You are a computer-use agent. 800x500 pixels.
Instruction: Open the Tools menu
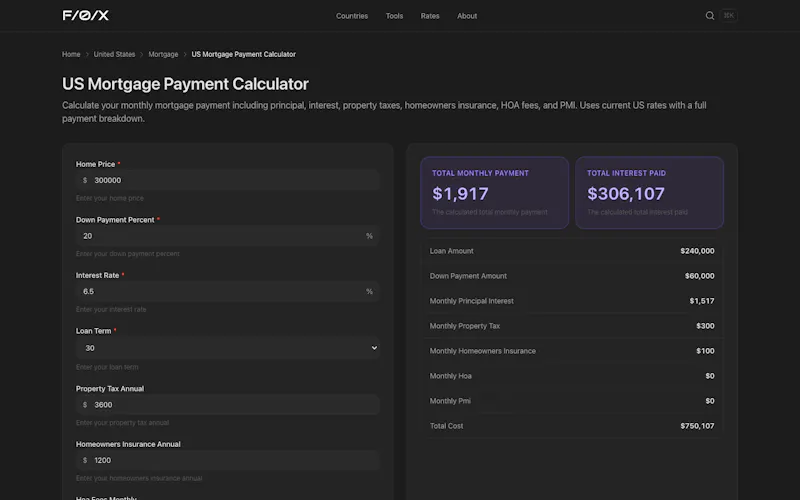coord(394,16)
